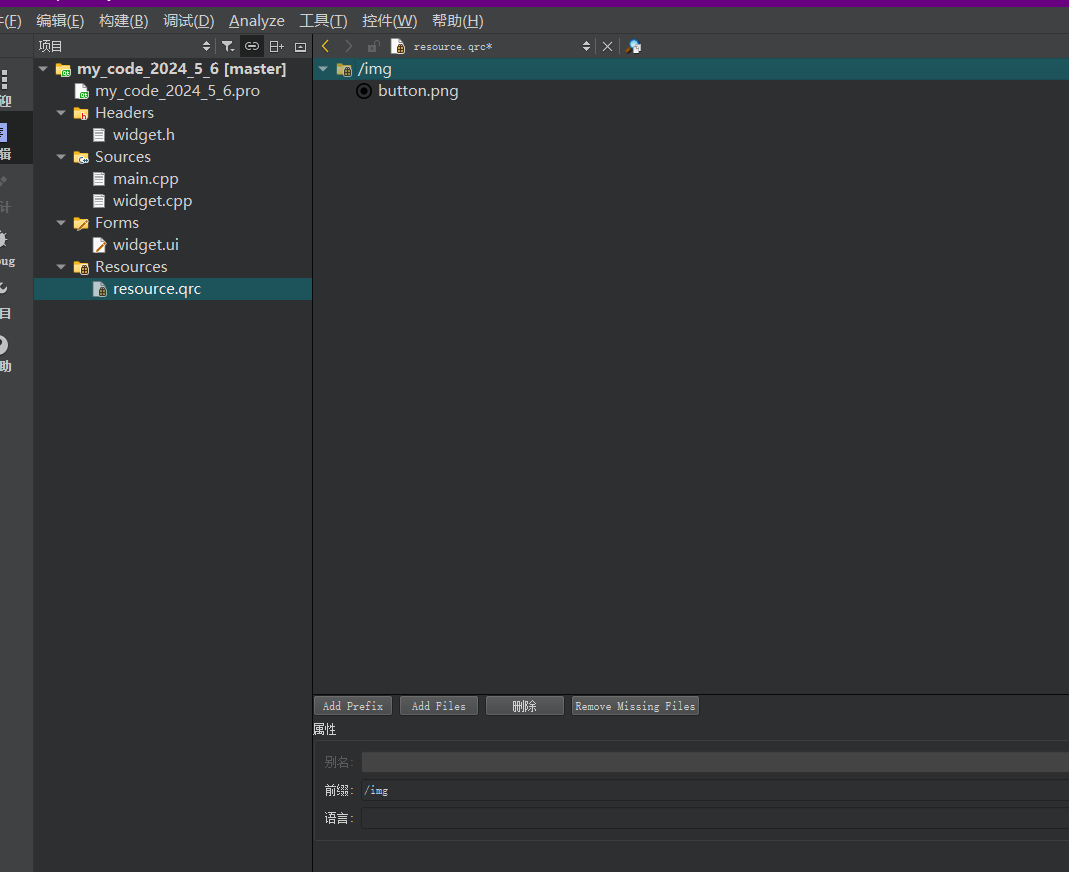Select button.png in resource list
The height and width of the screenshot is (872, 1069).
[x=417, y=91]
